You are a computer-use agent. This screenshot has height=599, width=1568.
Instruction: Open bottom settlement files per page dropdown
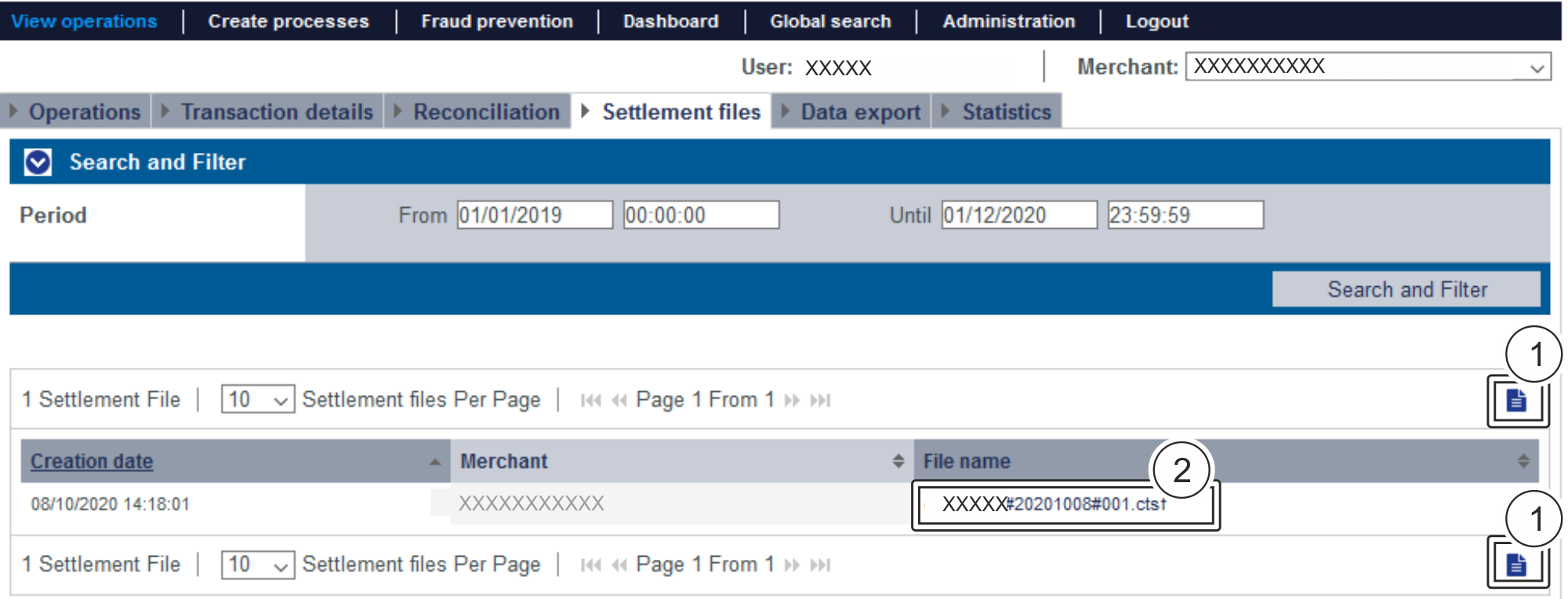257,565
